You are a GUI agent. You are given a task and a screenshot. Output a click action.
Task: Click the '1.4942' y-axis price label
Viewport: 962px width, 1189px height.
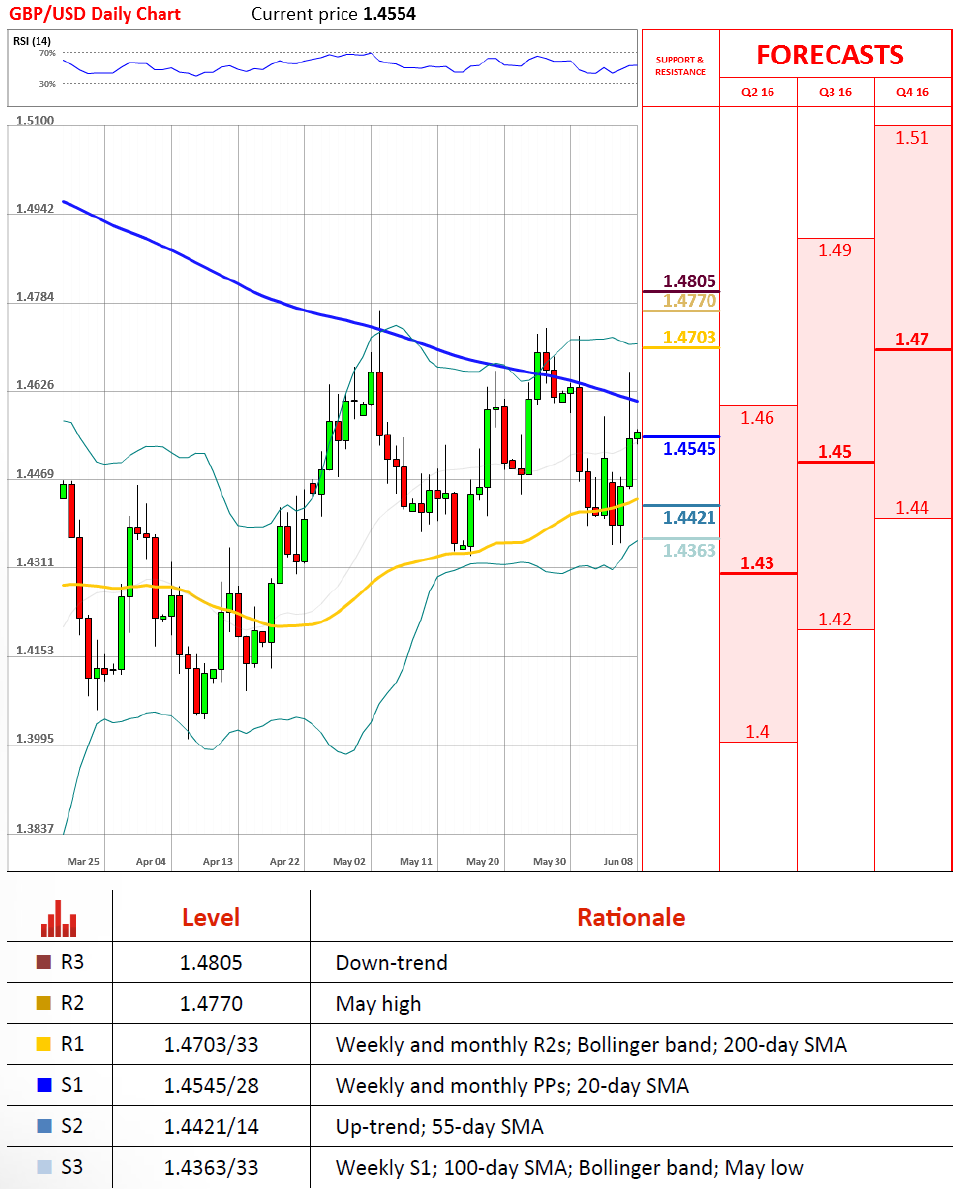35,209
